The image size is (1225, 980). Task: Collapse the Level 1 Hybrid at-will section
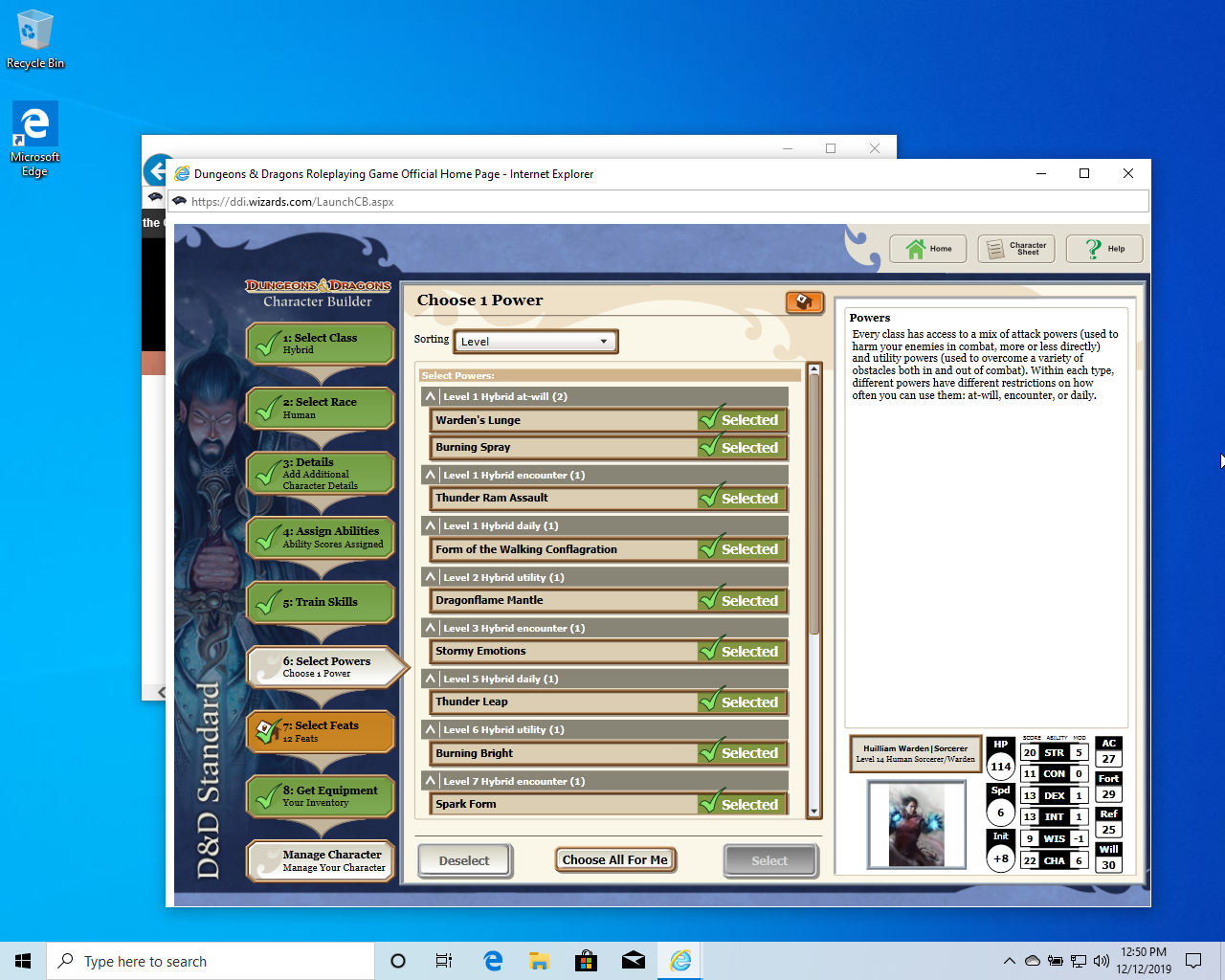(431, 395)
